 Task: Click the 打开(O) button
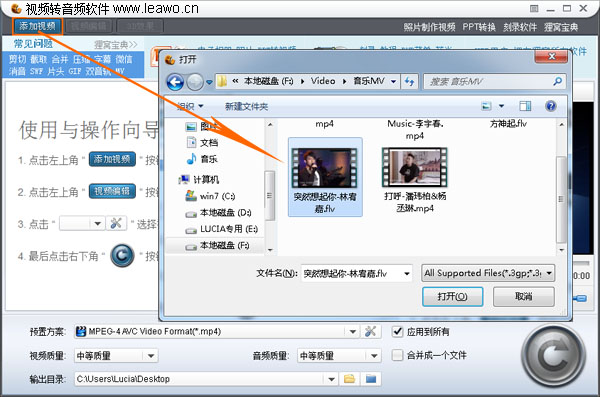coord(452,297)
